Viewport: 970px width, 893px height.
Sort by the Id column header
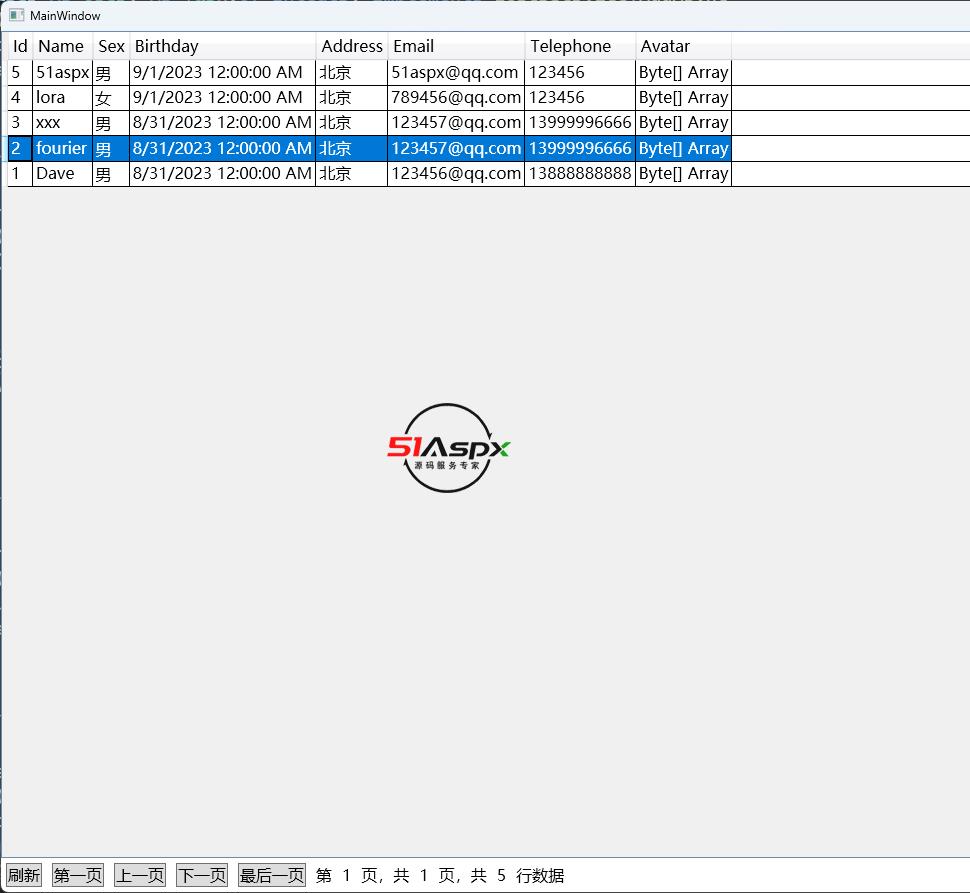coord(20,46)
